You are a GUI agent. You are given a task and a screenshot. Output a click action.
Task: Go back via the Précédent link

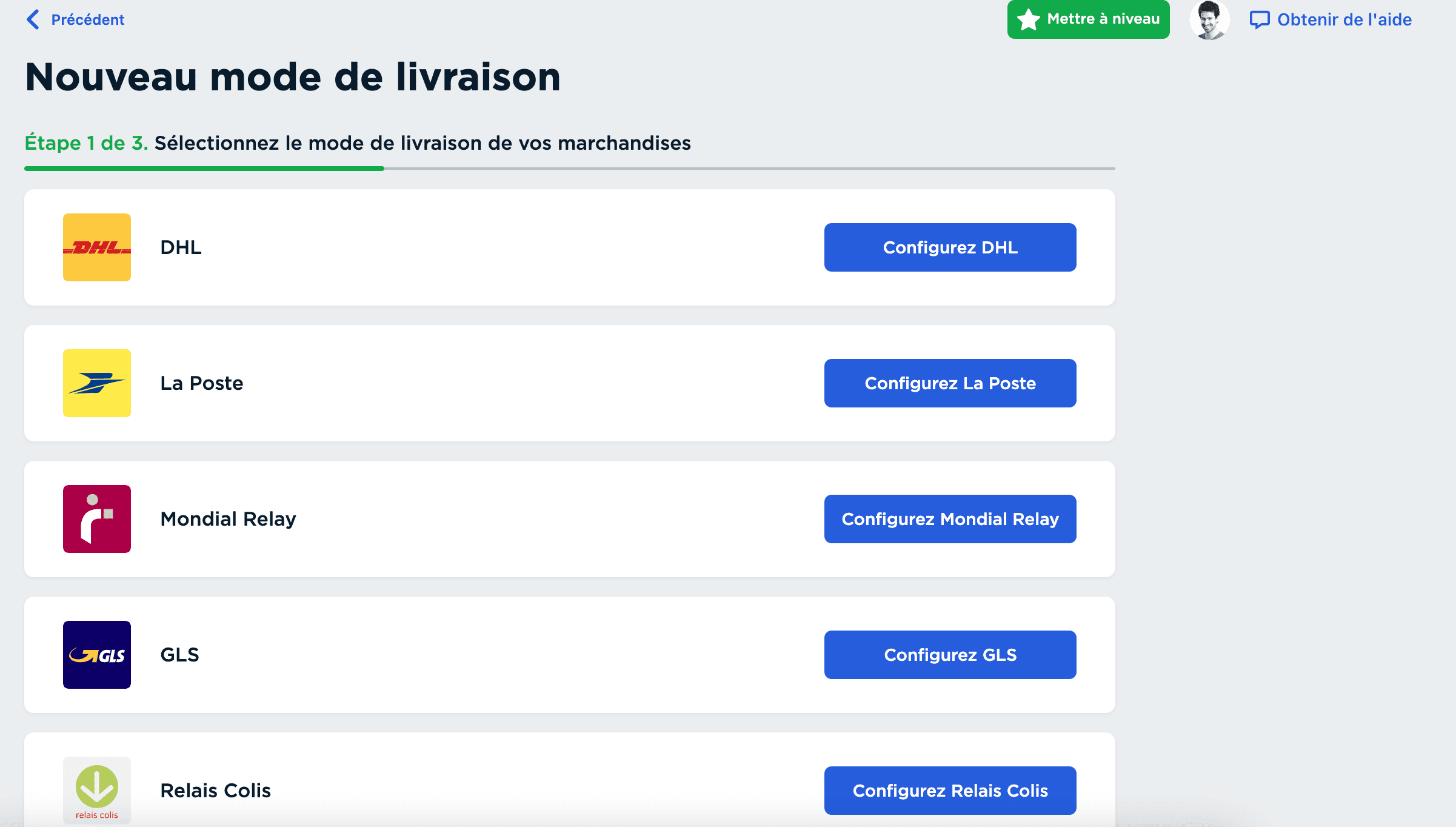pyautogui.click(x=87, y=19)
